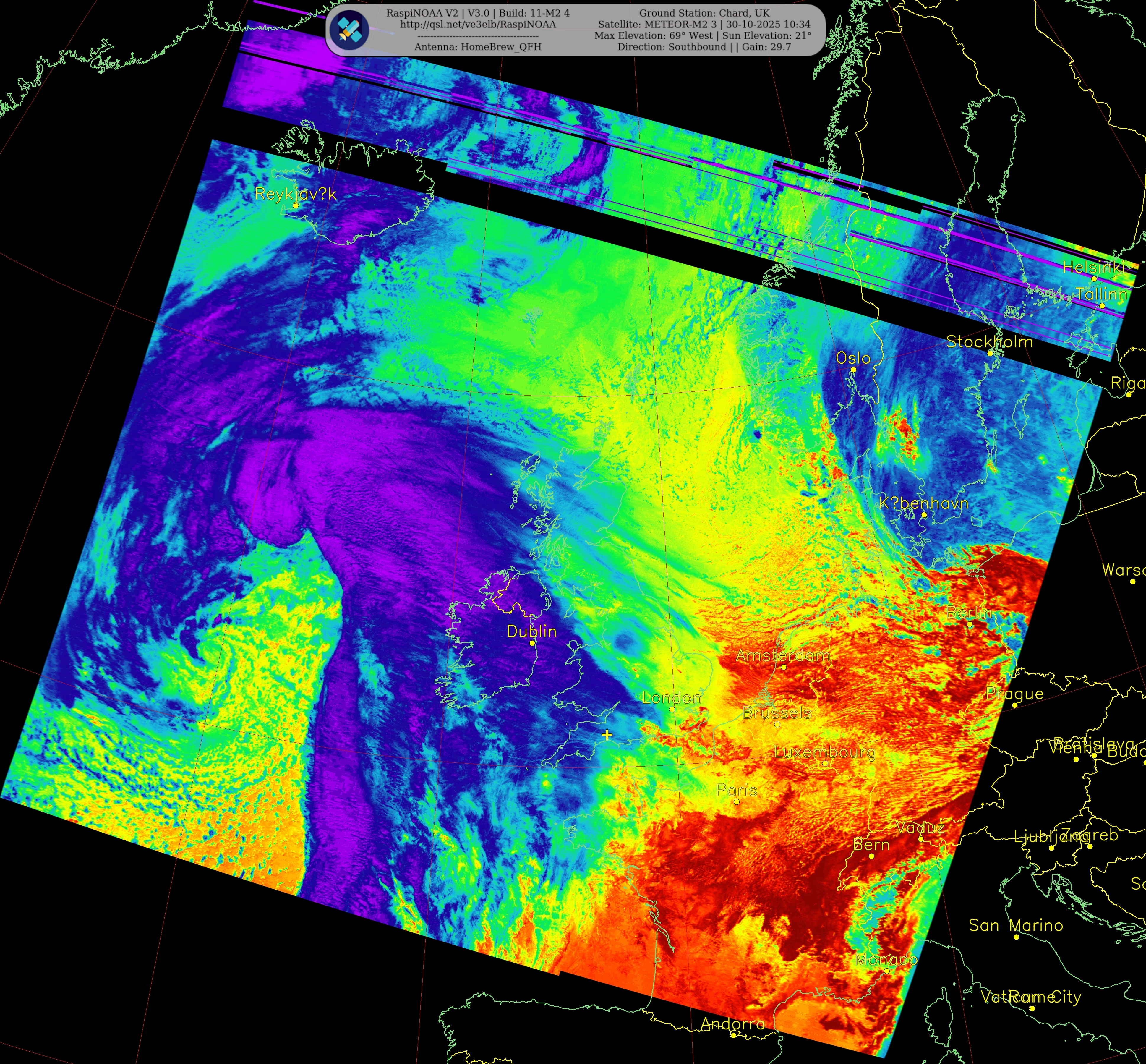The width and height of the screenshot is (1146, 1064).
Task: Click the RaspiNOAA satellite logo icon
Action: [350, 30]
